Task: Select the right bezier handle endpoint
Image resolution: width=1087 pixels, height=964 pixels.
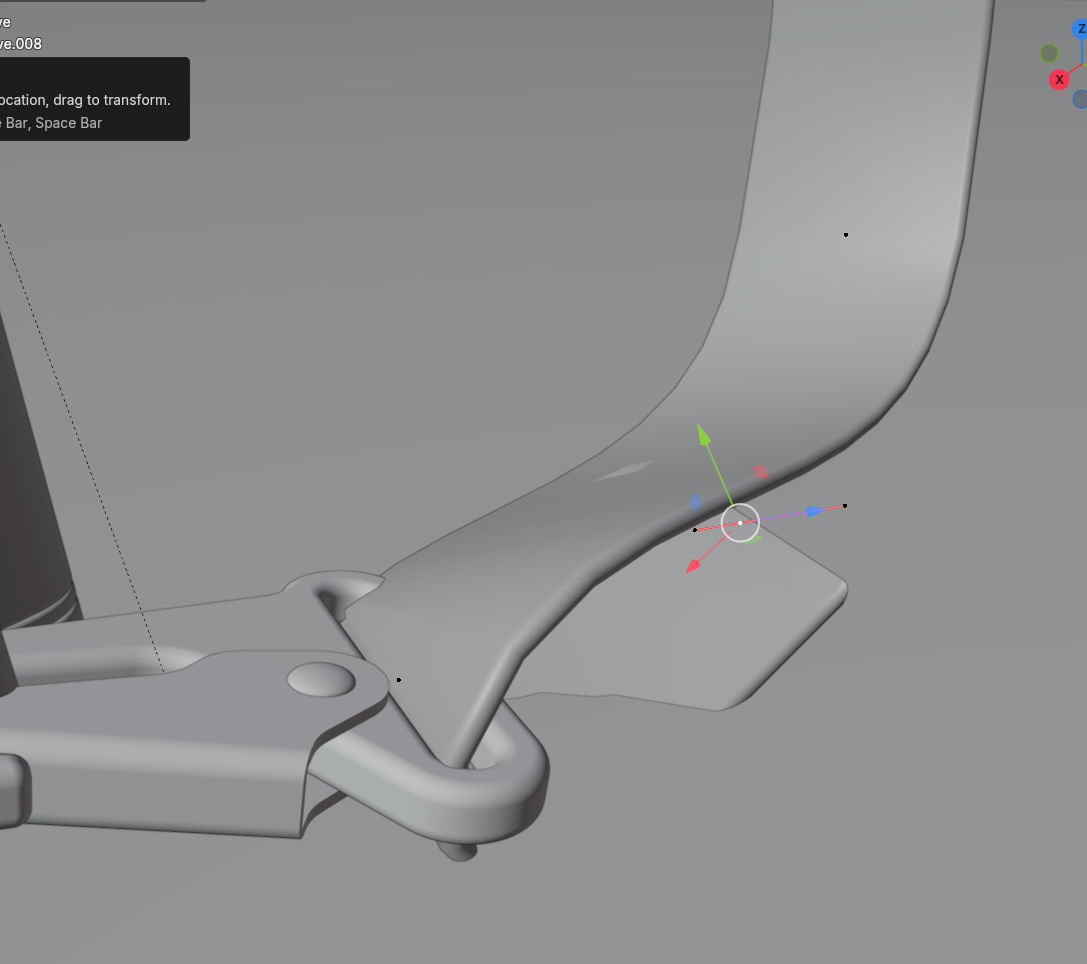Action: coord(844,506)
